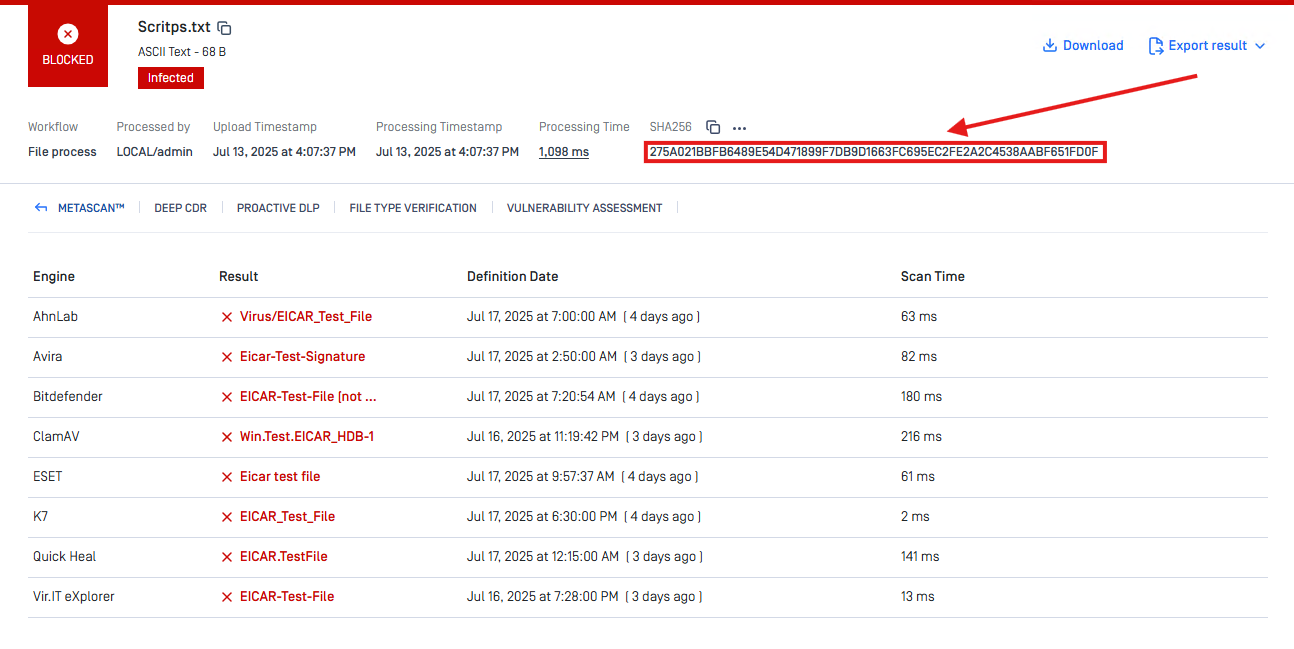Click the Bitdefender engine name
1294x649 pixels.
pos(68,396)
